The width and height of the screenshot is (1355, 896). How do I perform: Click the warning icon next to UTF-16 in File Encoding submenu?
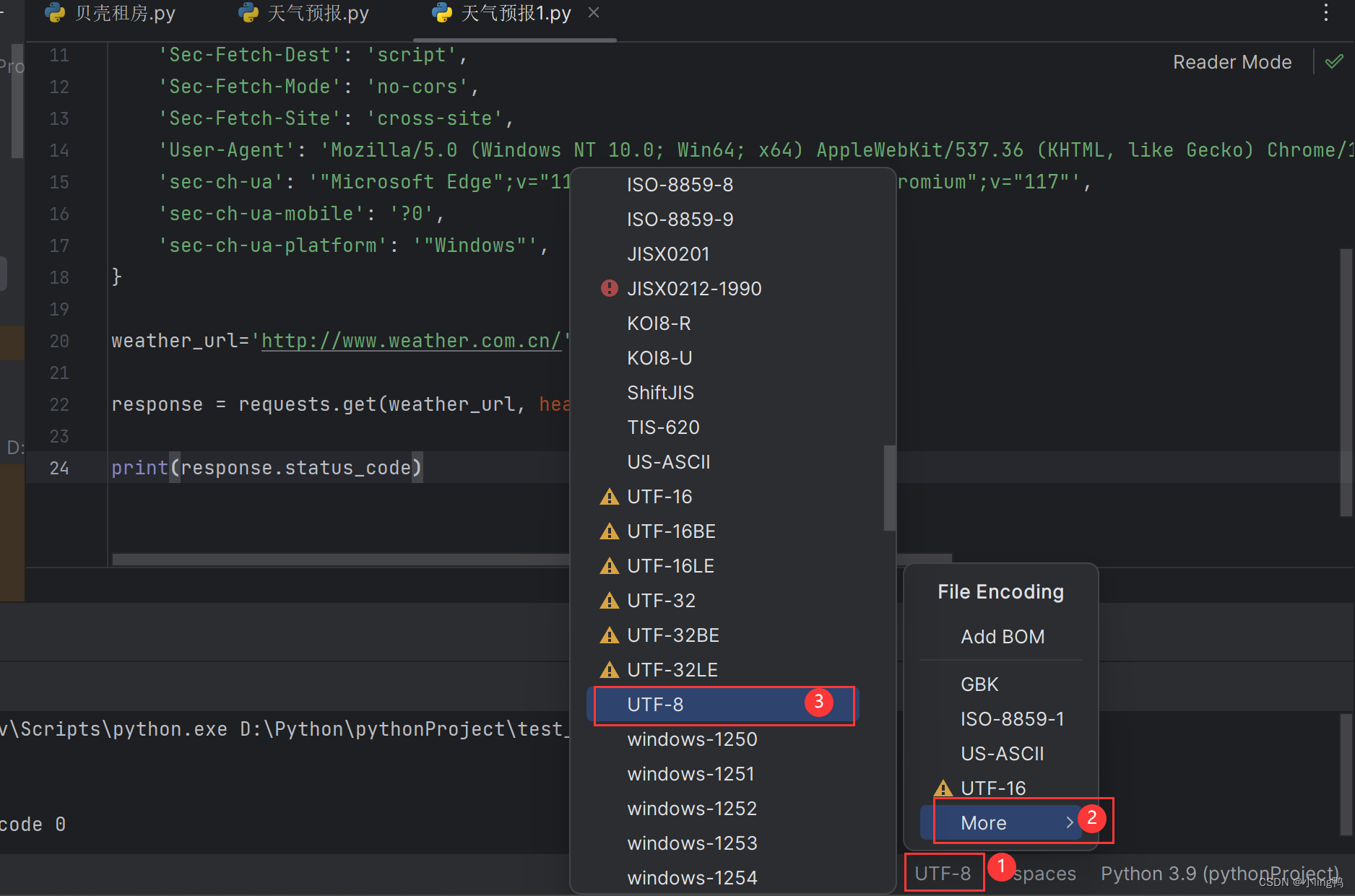tap(943, 788)
